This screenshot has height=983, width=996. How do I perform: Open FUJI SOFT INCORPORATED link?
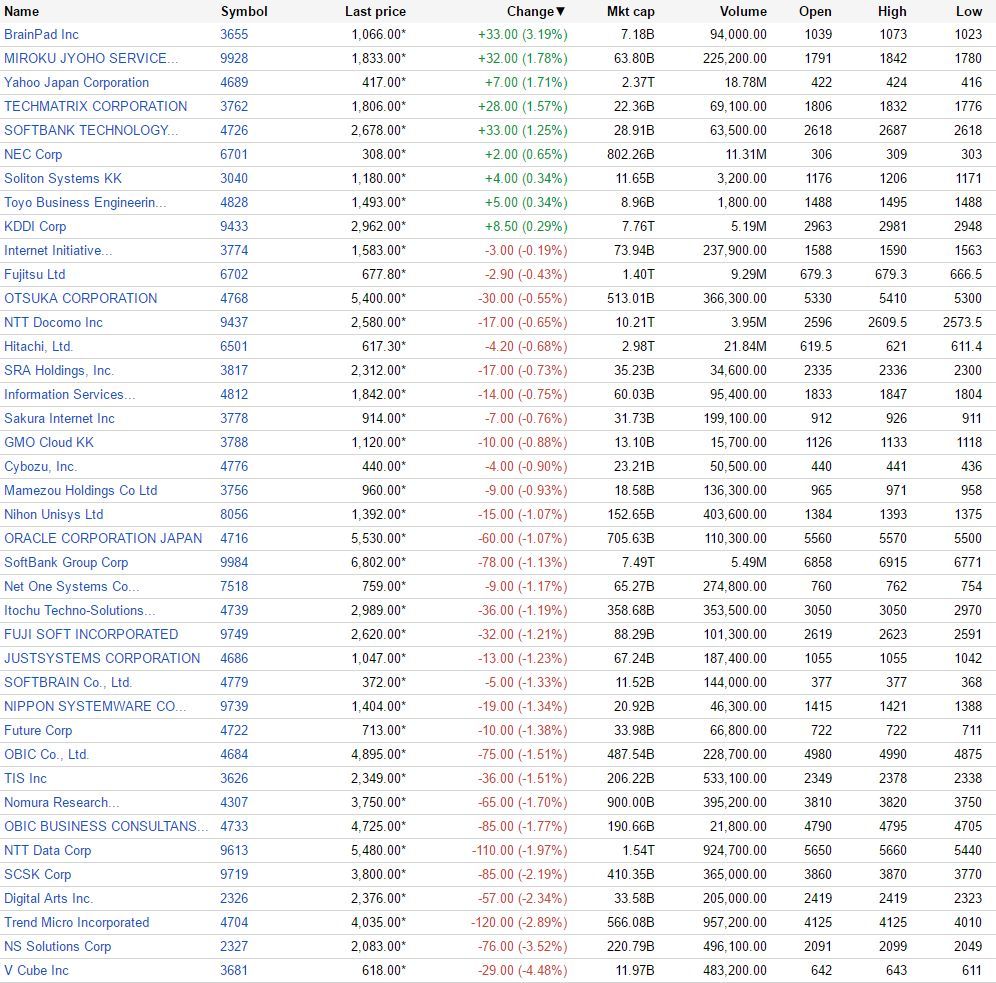(x=91, y=634)
